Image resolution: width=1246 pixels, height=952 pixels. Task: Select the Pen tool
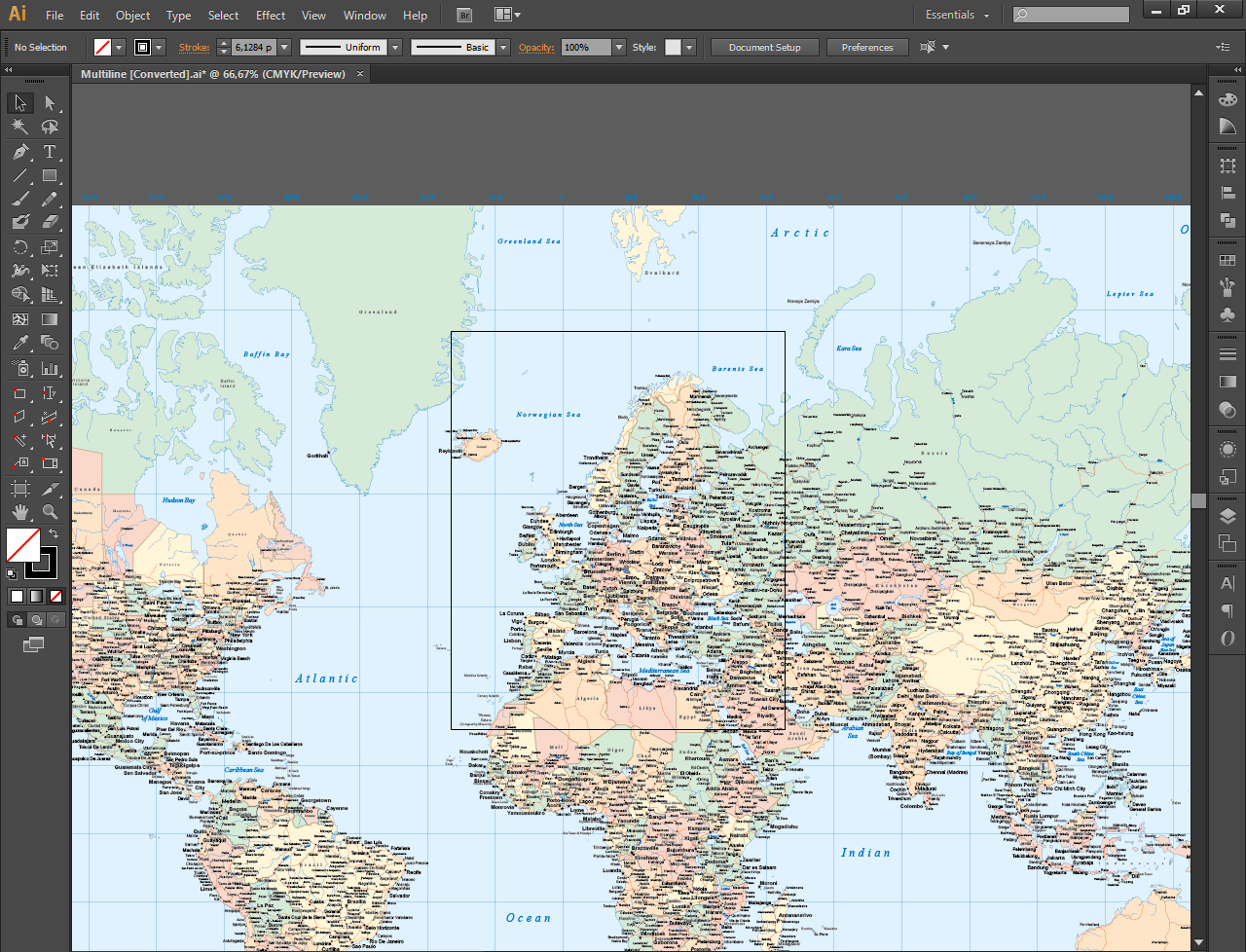[20, 153]
